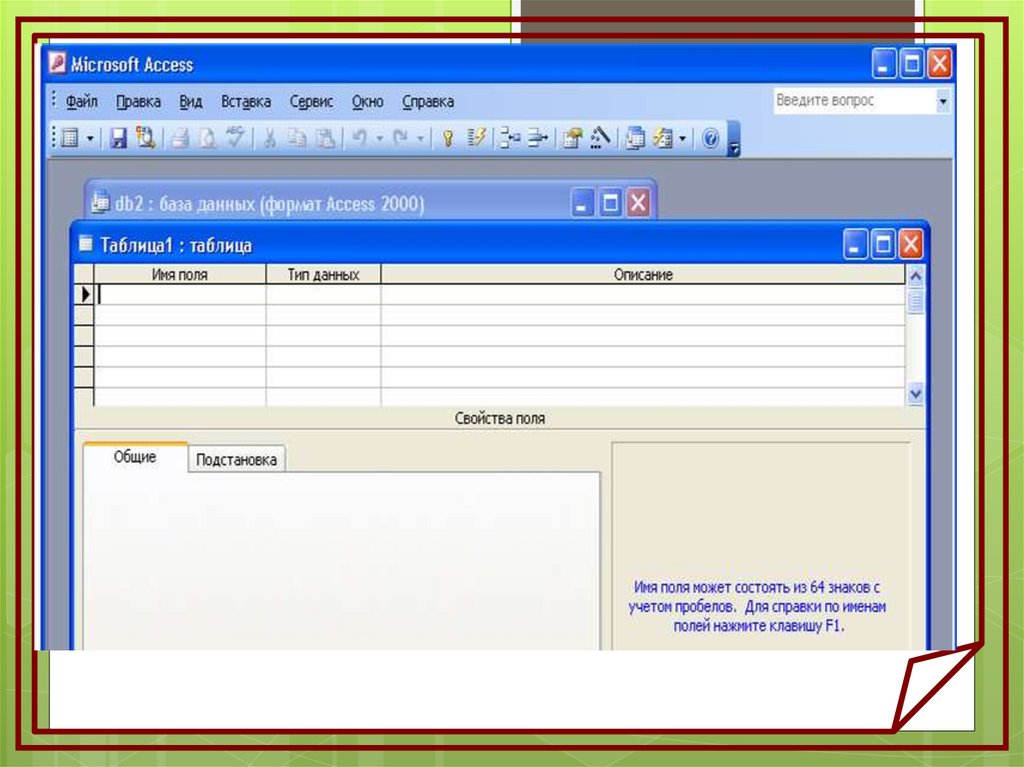Maximize the db2 database window

tap(610, 203)
